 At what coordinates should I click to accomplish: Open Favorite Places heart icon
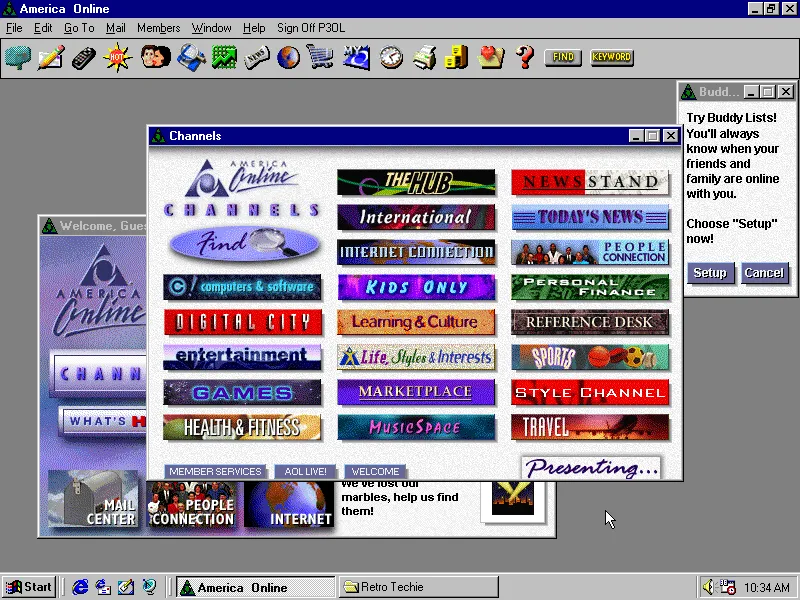[x=491, y=58]
